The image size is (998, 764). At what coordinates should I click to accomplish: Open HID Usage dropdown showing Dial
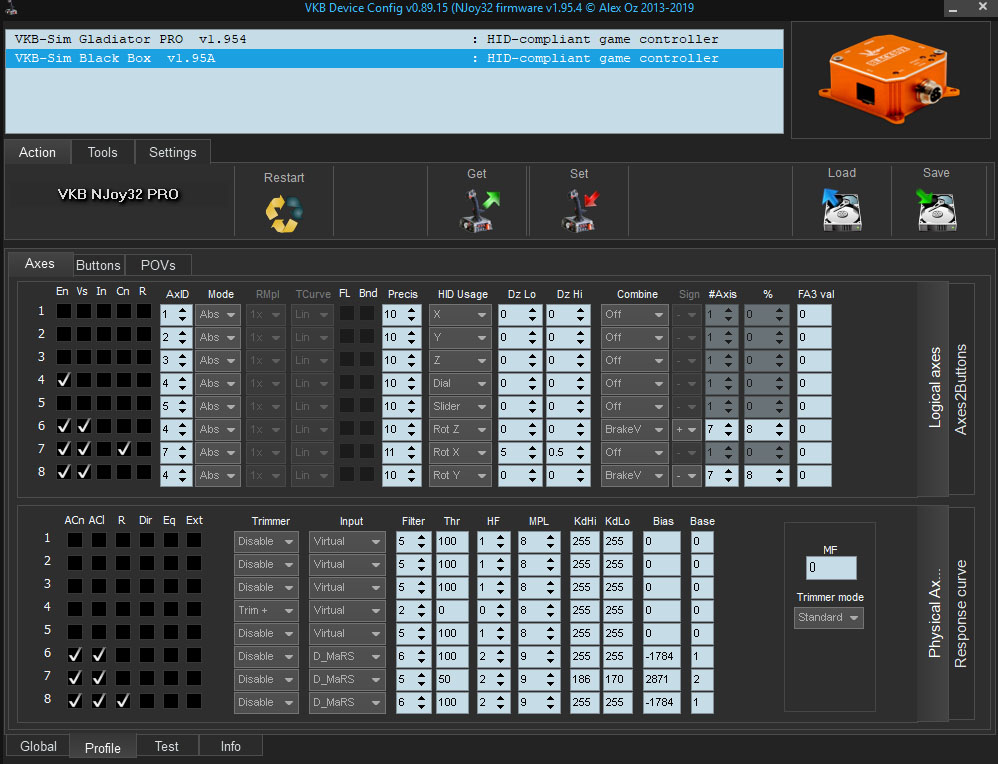[x=460, y=383]
